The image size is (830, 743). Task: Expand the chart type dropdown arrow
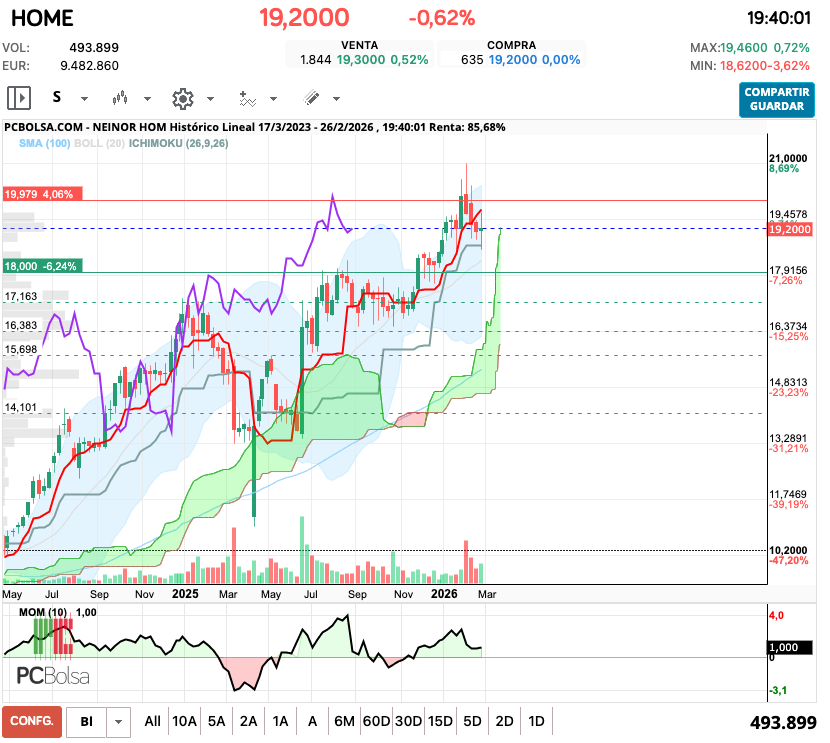pyautogui.click(x=147, y=99)
